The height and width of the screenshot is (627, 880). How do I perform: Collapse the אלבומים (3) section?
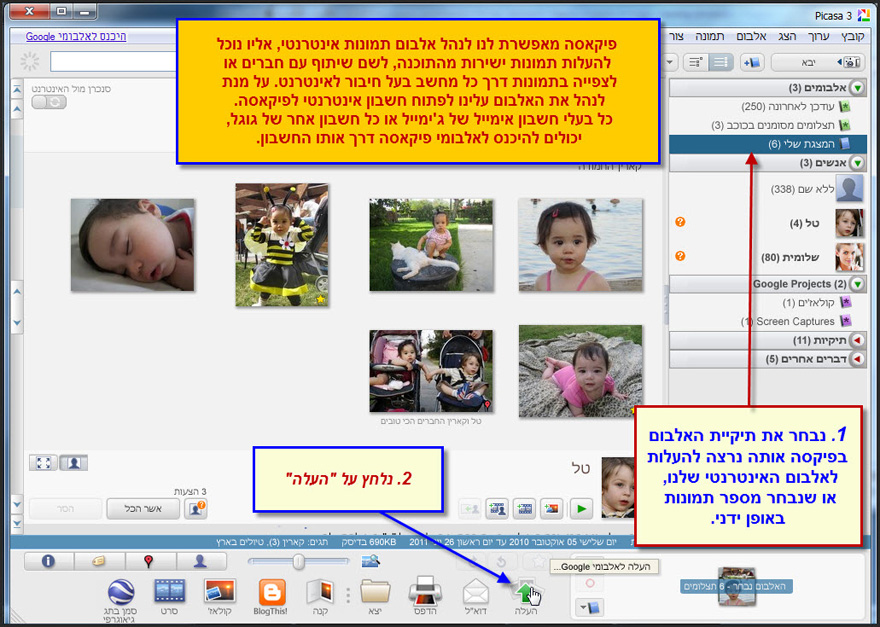[857, 88]
